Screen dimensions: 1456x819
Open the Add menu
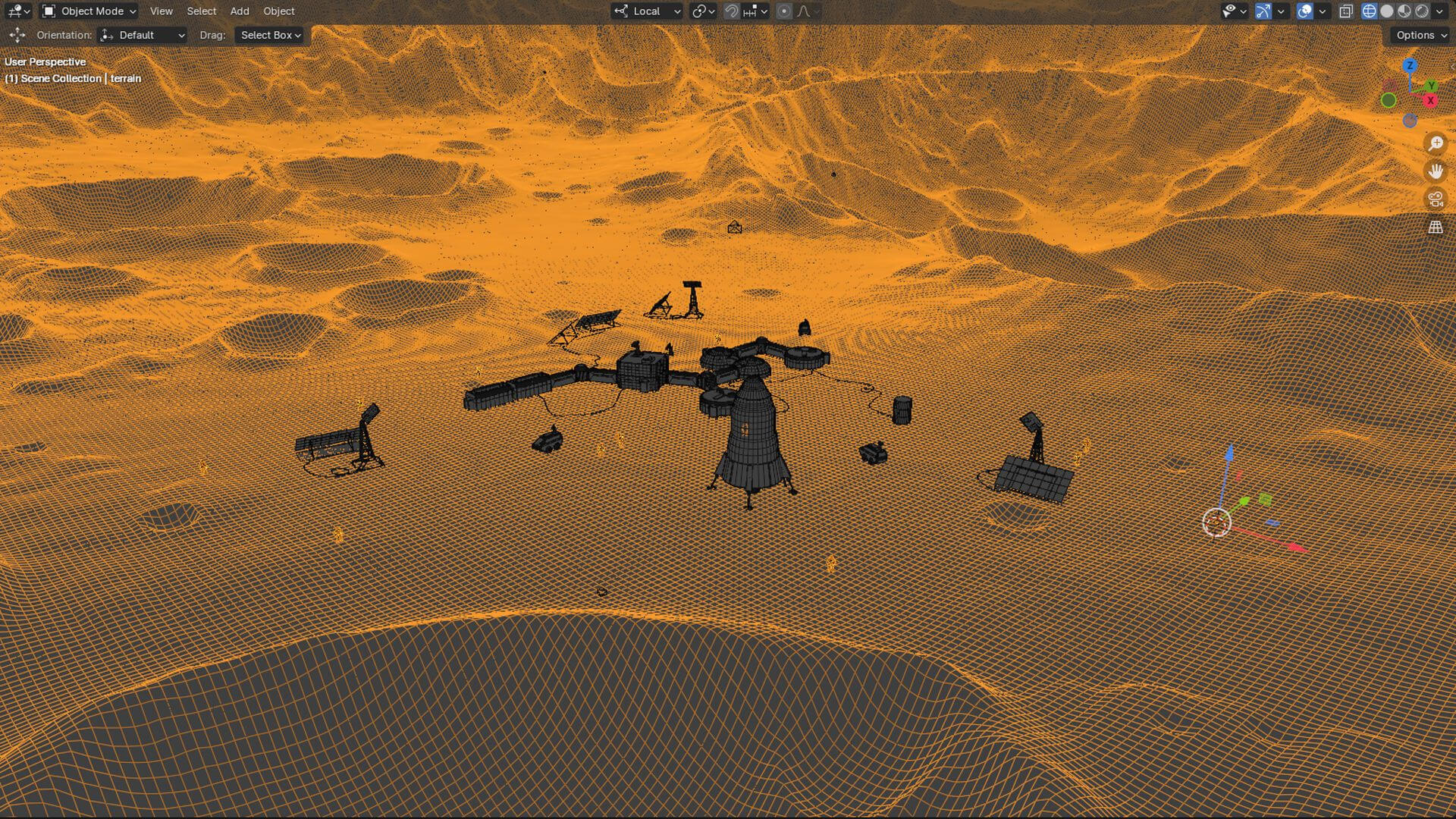pyautogui.click(x=240, y=11)
